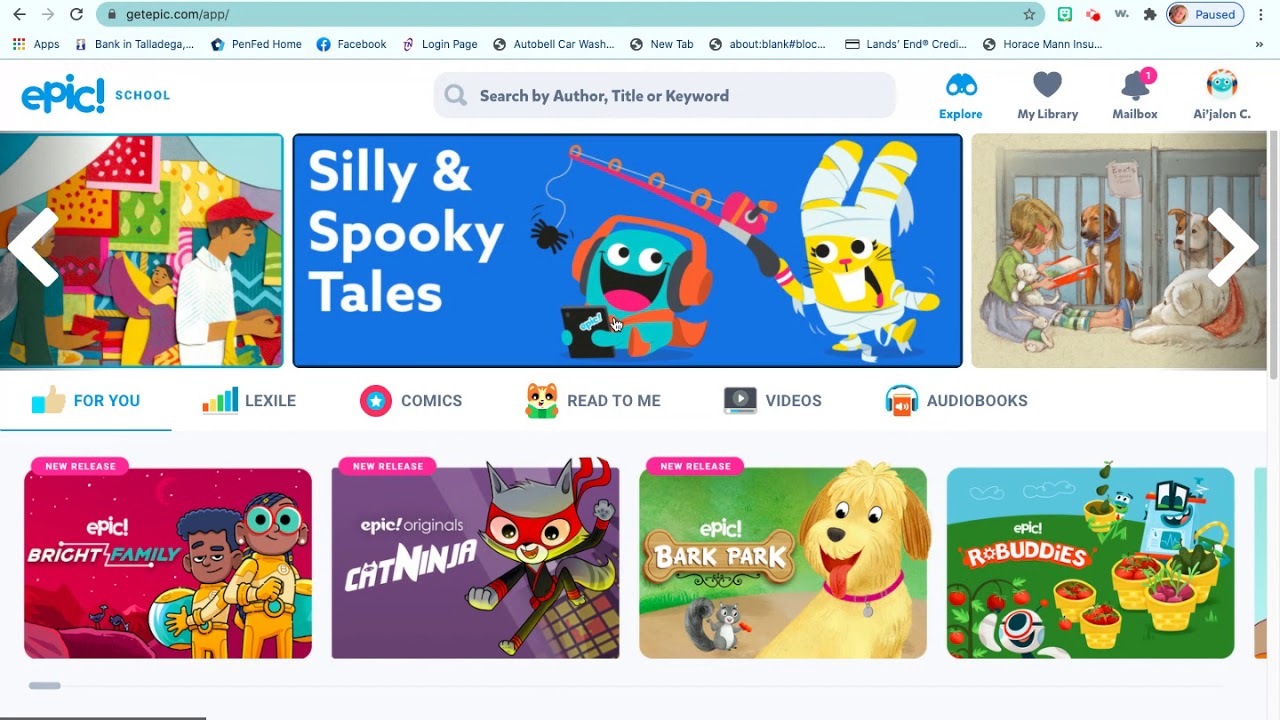
Task: Open the Audiobooks tab
Action: pyautogui.click(x=956, y=401)
